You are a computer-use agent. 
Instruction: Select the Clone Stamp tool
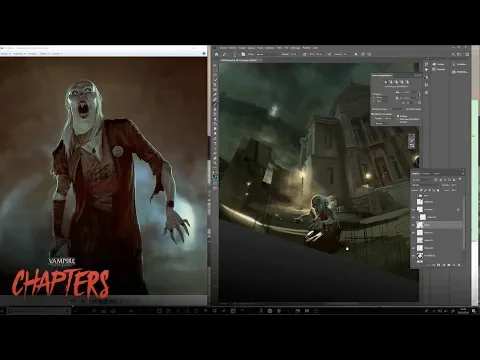pos(215,109)
